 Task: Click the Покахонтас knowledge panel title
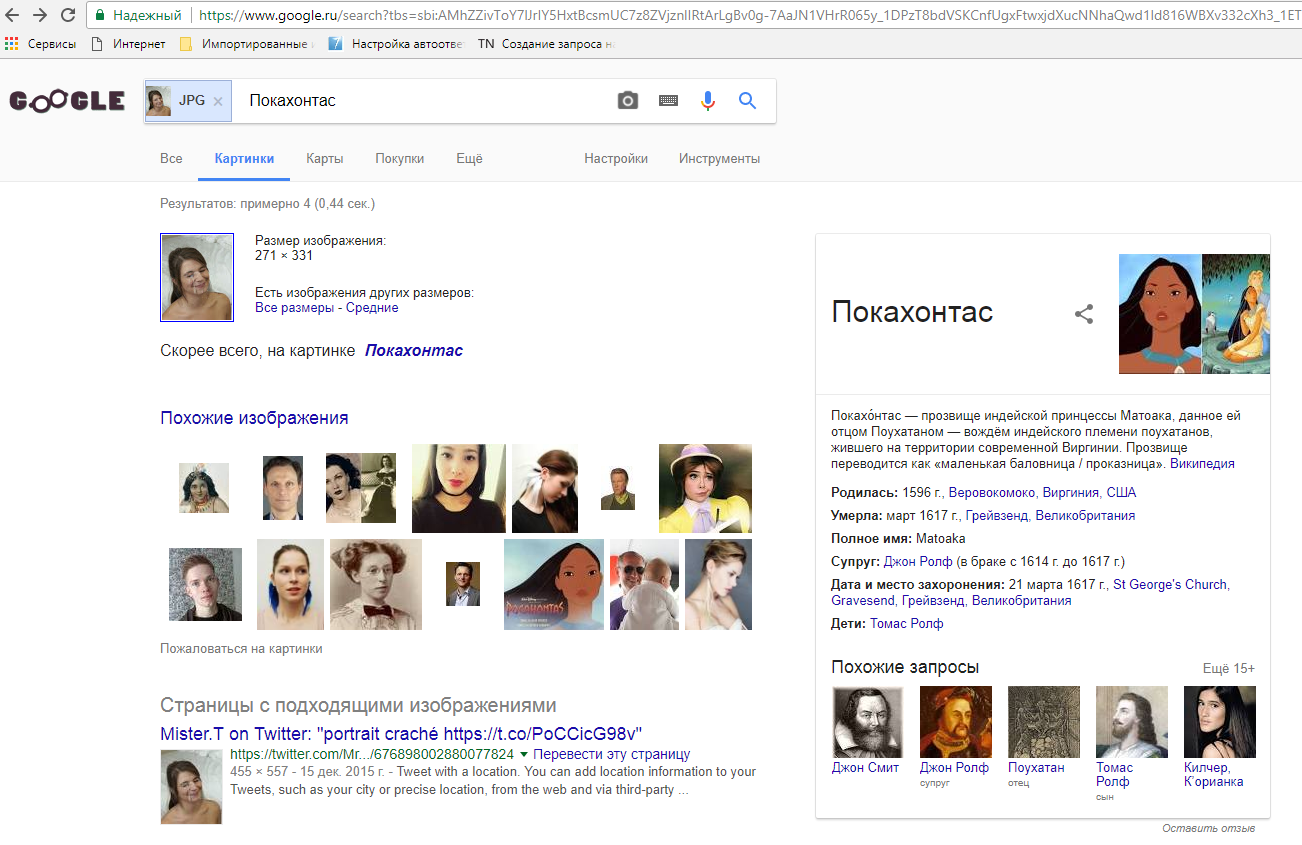(x=912, y=312)
